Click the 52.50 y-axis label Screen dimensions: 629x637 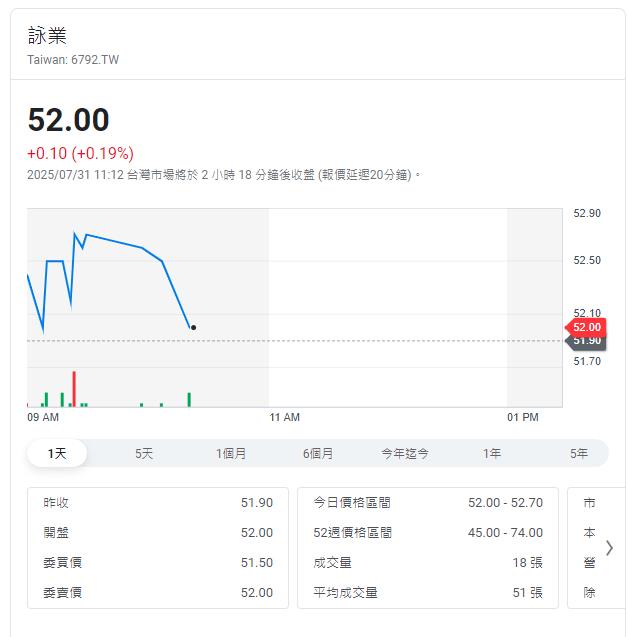coord(587,260)
